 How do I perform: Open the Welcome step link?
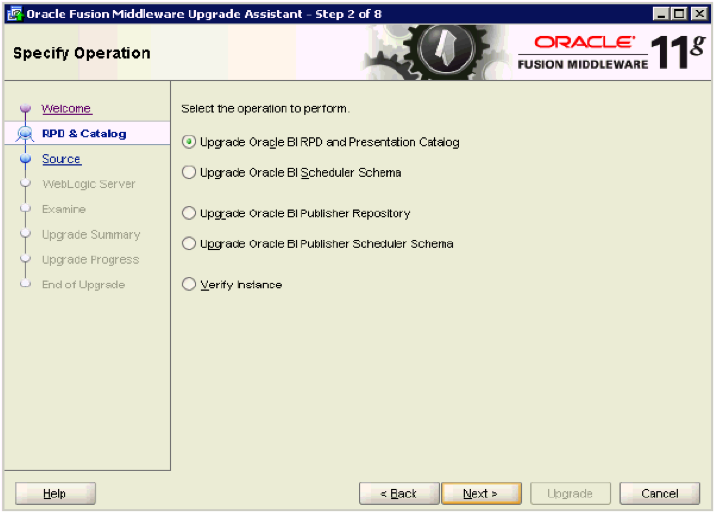[x=66, y=109]
